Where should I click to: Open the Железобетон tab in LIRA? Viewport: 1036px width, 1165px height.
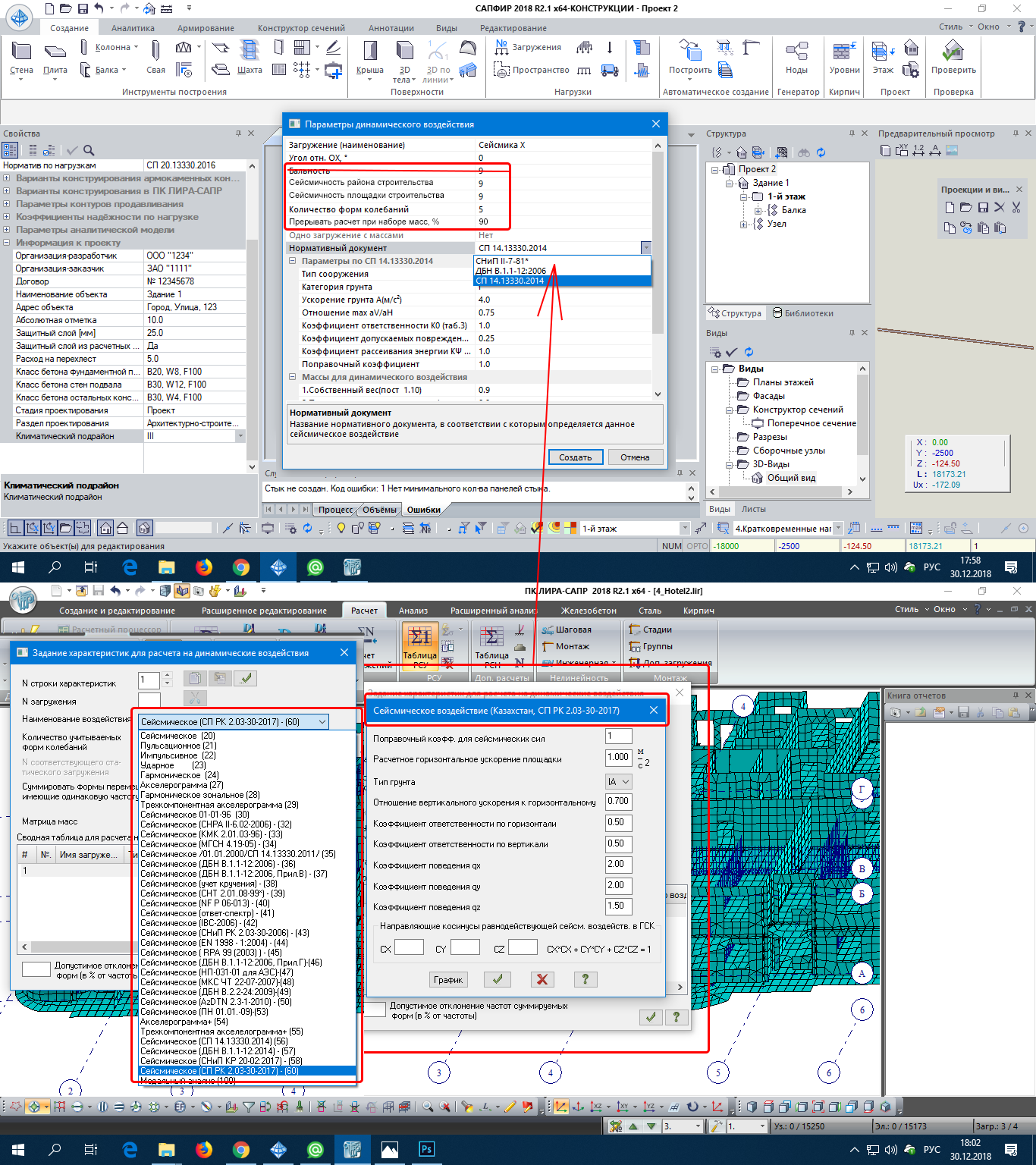(588, 611)
